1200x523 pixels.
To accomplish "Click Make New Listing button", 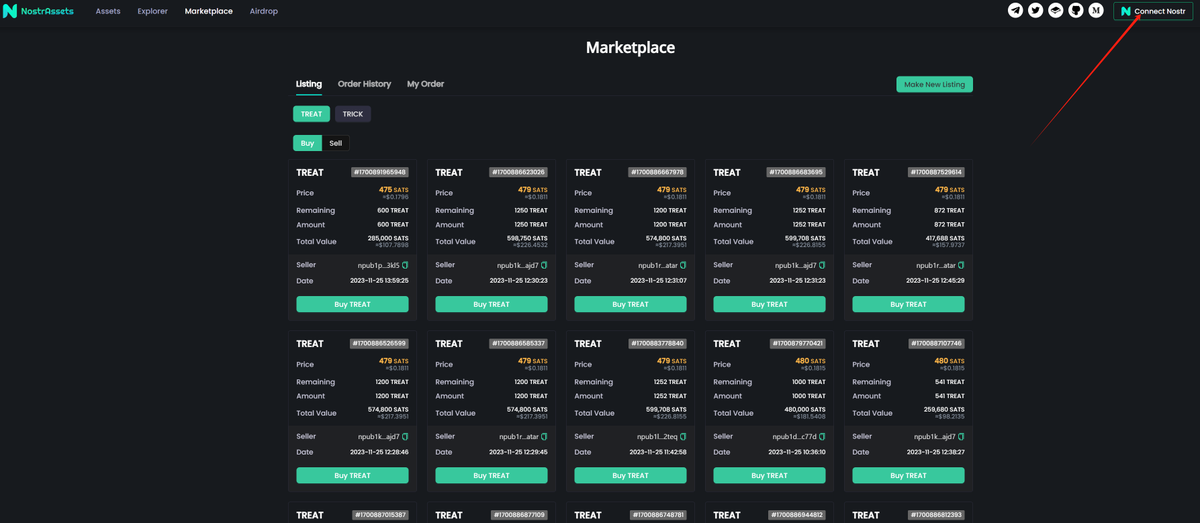I will tap(934, 84).
